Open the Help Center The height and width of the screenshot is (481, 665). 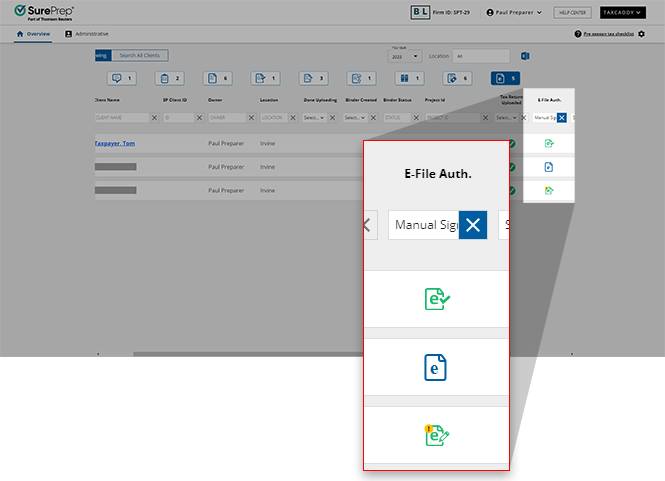tap(572, 13)
